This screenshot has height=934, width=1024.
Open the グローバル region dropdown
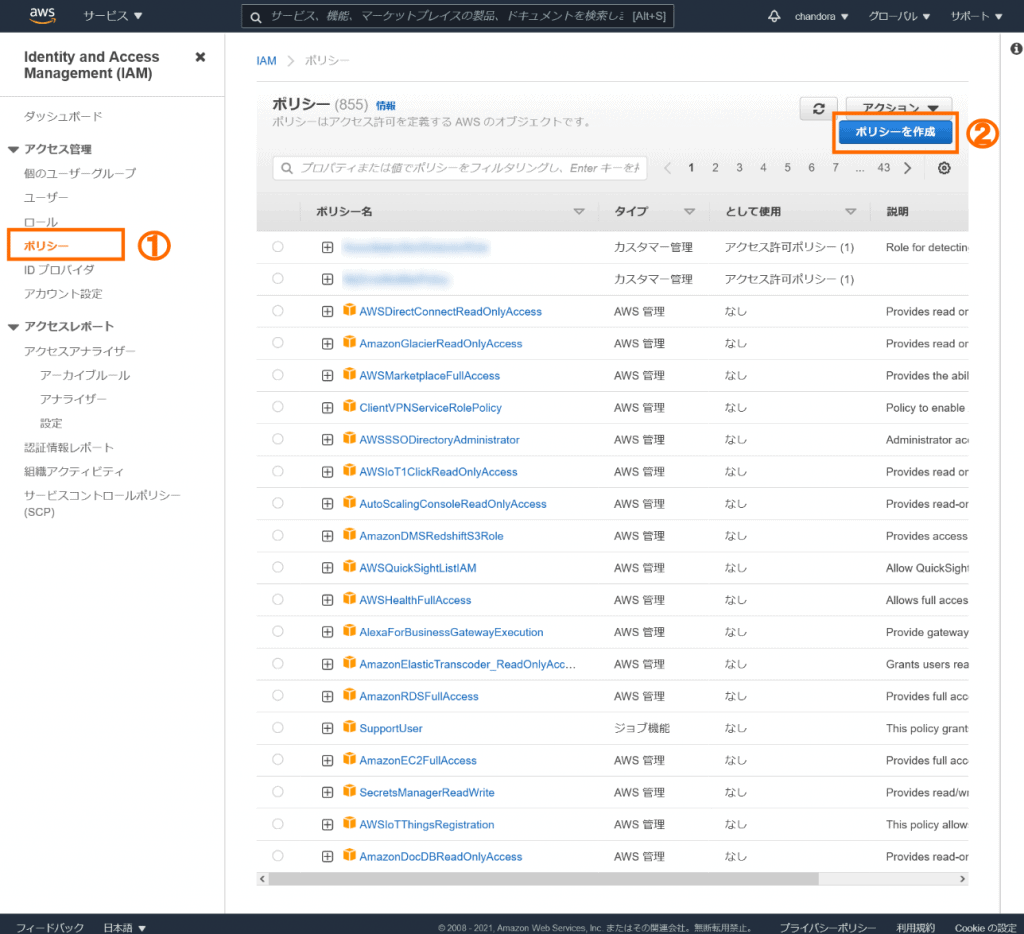pos(899,16)
